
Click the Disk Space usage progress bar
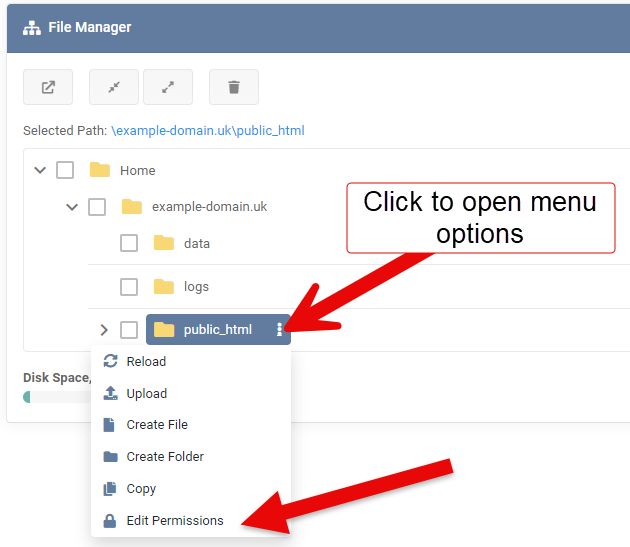pos(57,397)
